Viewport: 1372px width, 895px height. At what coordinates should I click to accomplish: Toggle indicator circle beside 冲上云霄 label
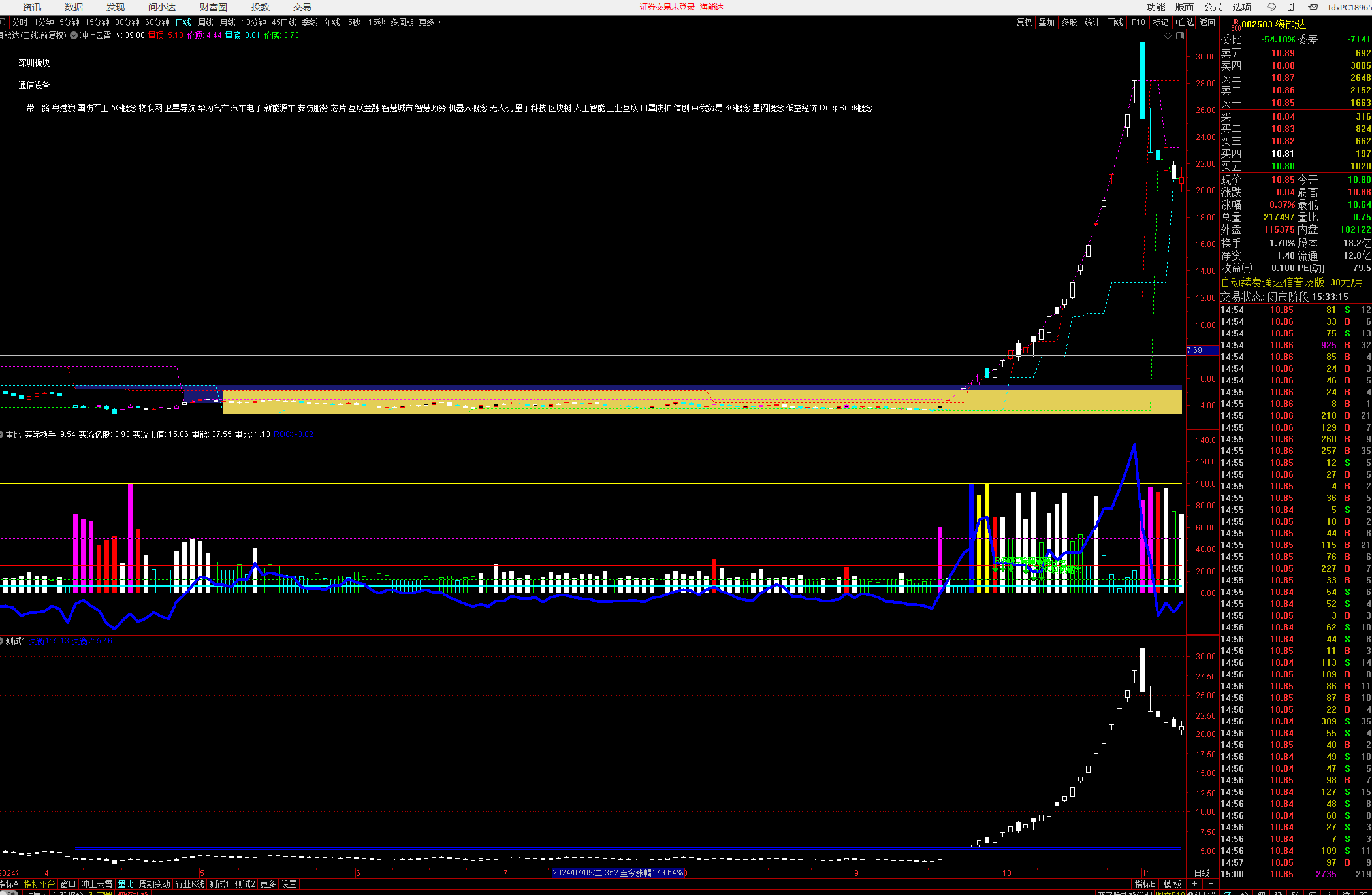coord(74,35)
